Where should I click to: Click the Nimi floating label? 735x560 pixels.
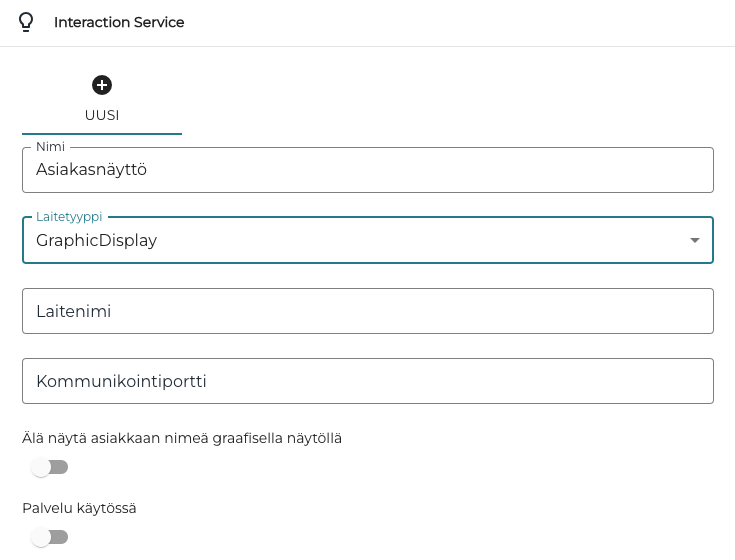[x=50, y=147]
